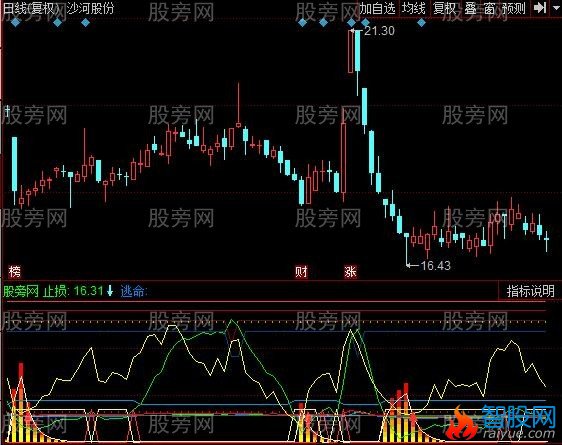Toggle the 均线 moving average button

(414, 8)
